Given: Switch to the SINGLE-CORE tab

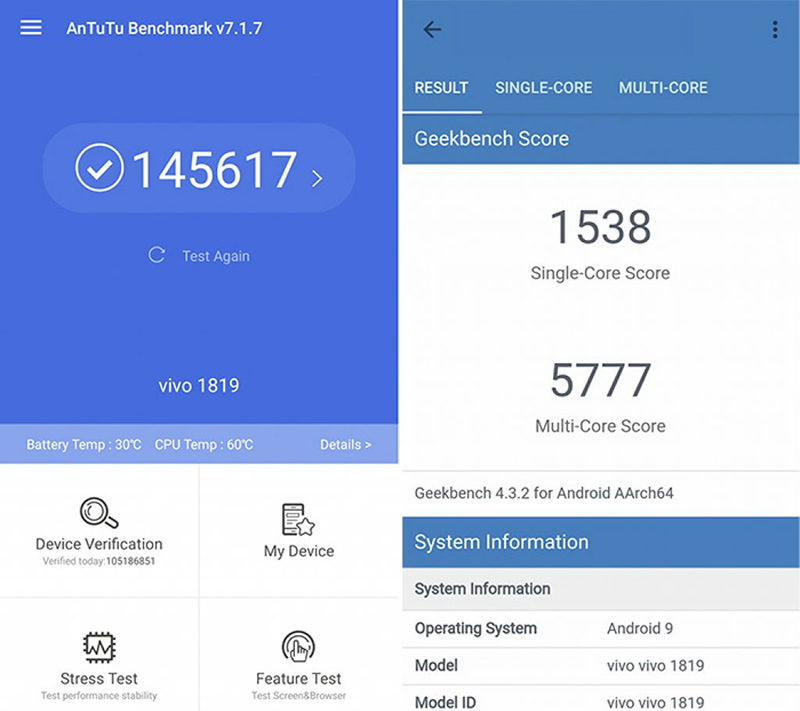Looking at the screenshot, I should (x=543, y=88).
